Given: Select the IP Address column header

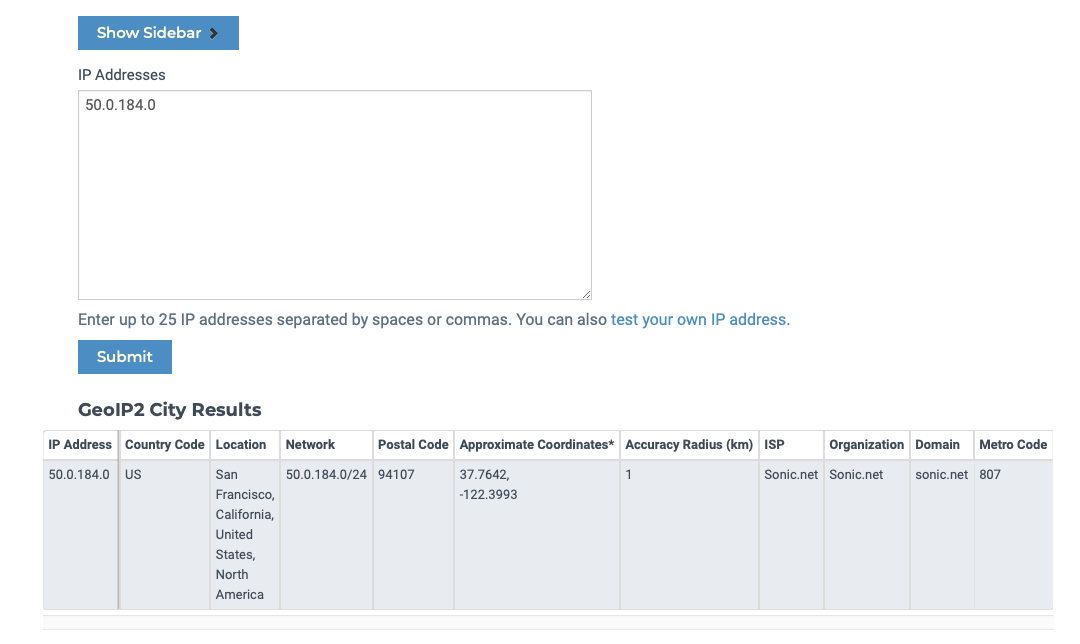Looking at the screenshot, I should click(x=80, y=445).
